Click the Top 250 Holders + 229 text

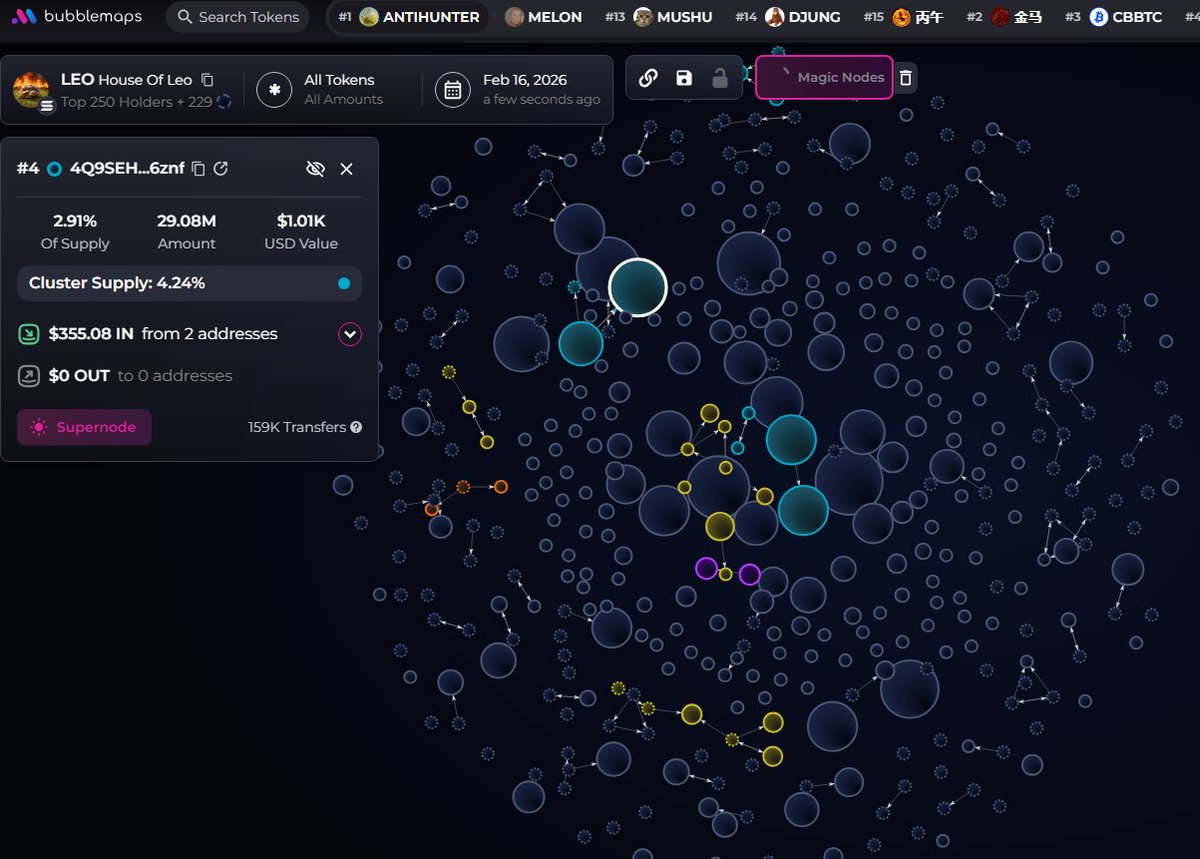coord(136,101)
